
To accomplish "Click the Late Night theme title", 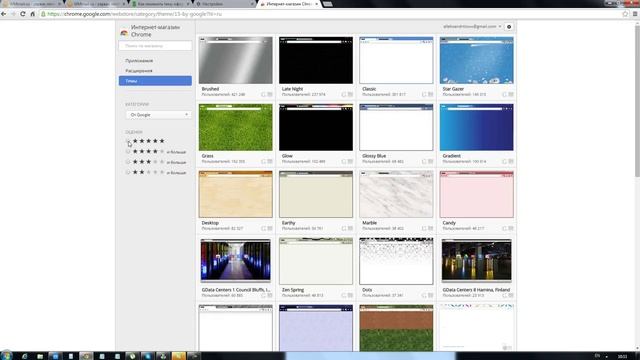I will tap(293, 89).
